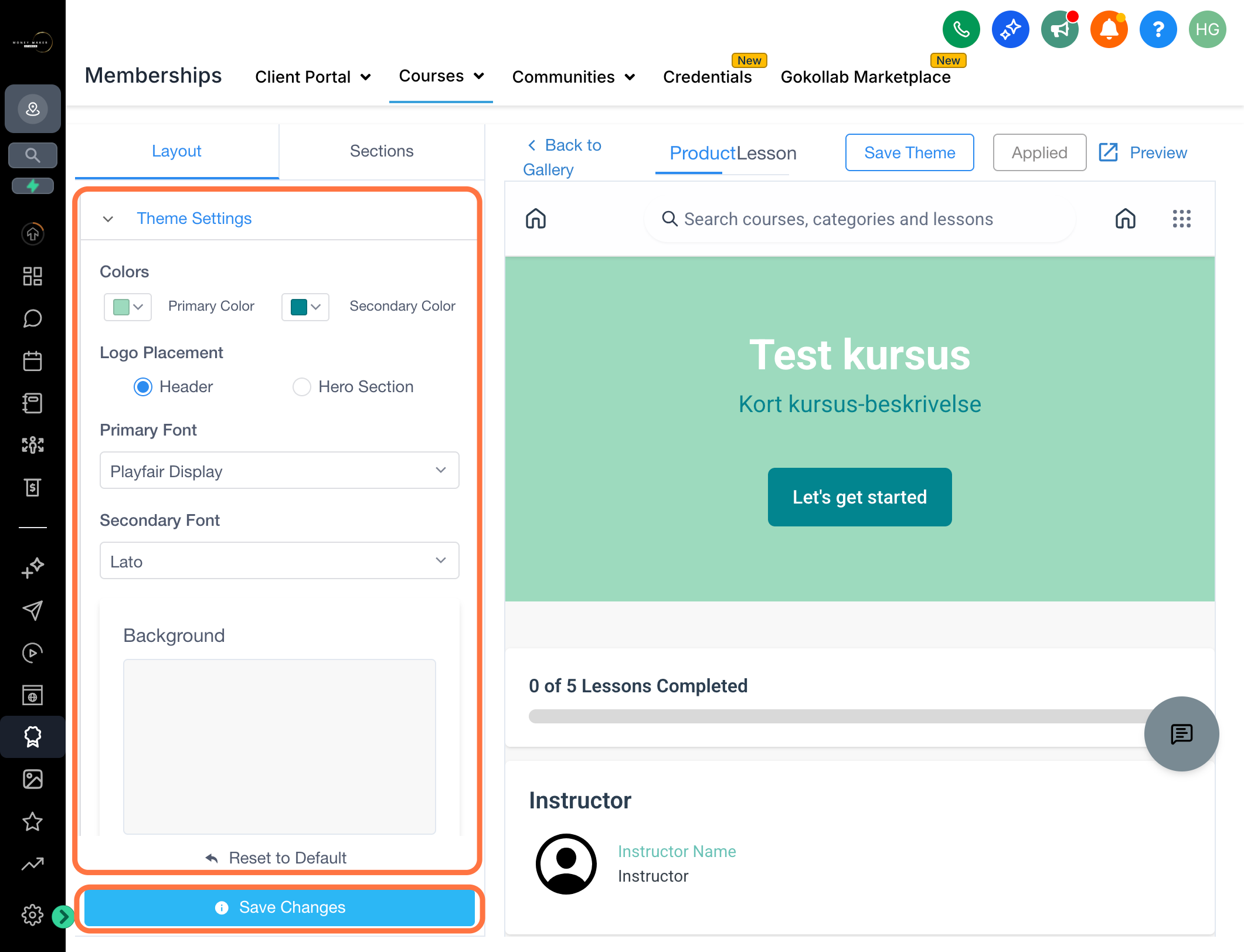Click the memberships badge icon in sidebar
This screenshot has width=1244, height=952.
pos(33,737)
